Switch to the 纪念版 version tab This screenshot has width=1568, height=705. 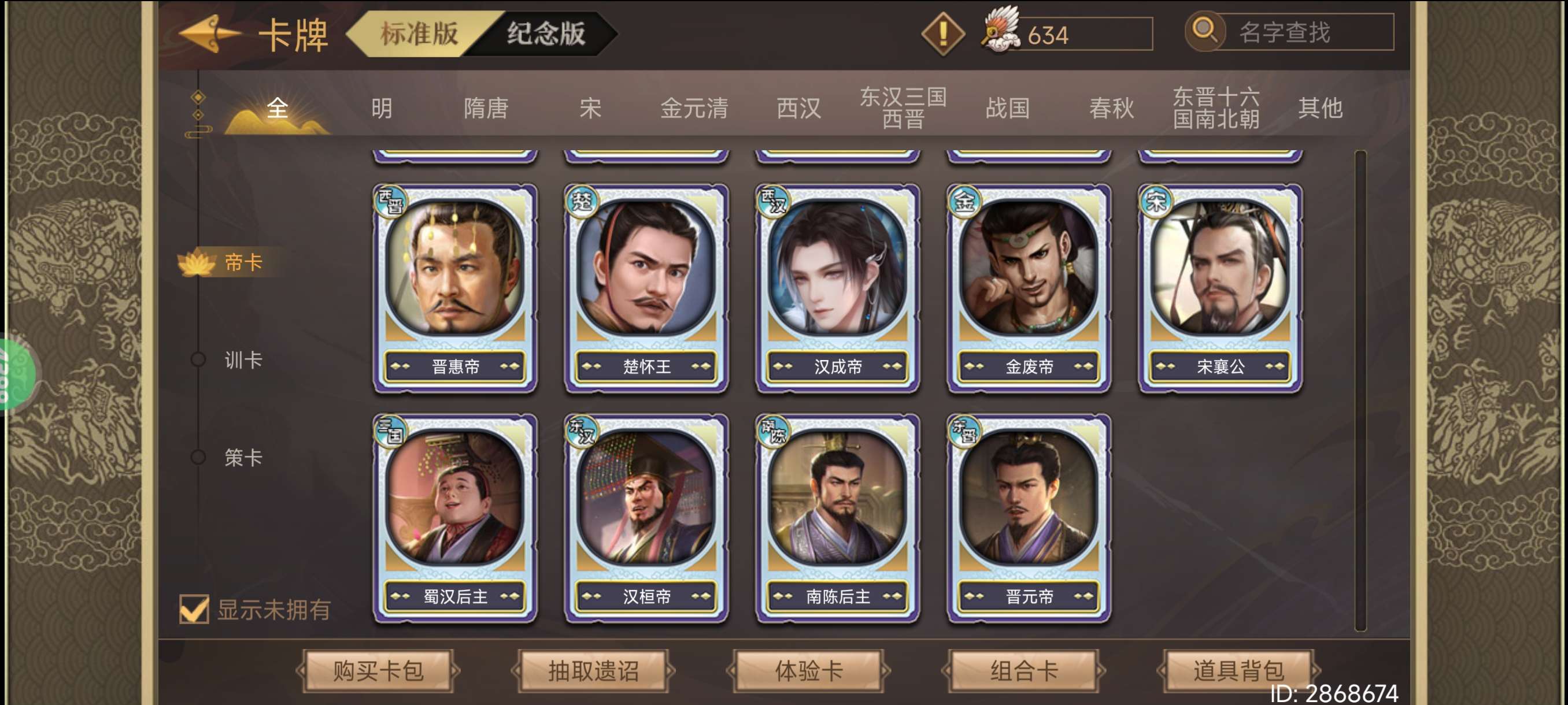pos(545,34)
